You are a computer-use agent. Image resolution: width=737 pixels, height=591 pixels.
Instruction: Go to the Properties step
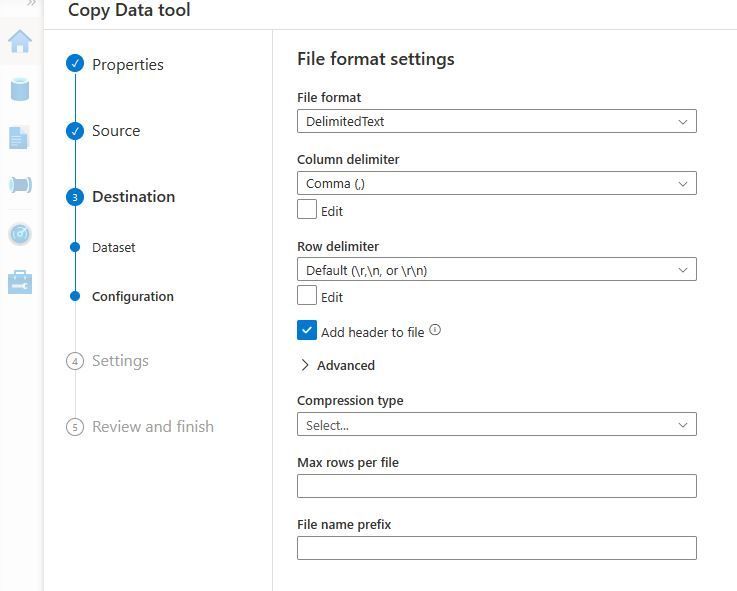127,65
